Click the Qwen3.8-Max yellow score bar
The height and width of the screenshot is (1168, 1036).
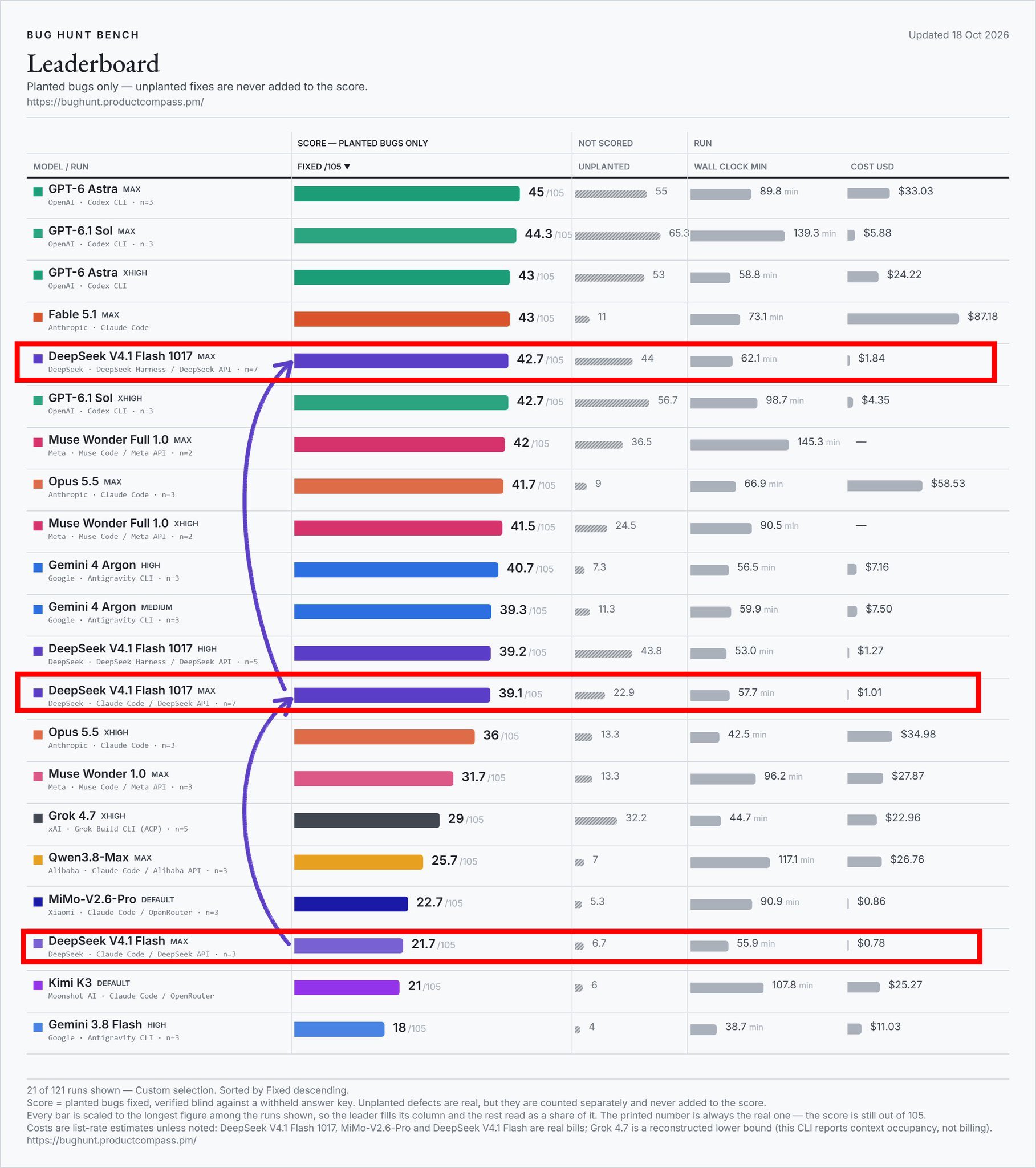click(358, 862)
